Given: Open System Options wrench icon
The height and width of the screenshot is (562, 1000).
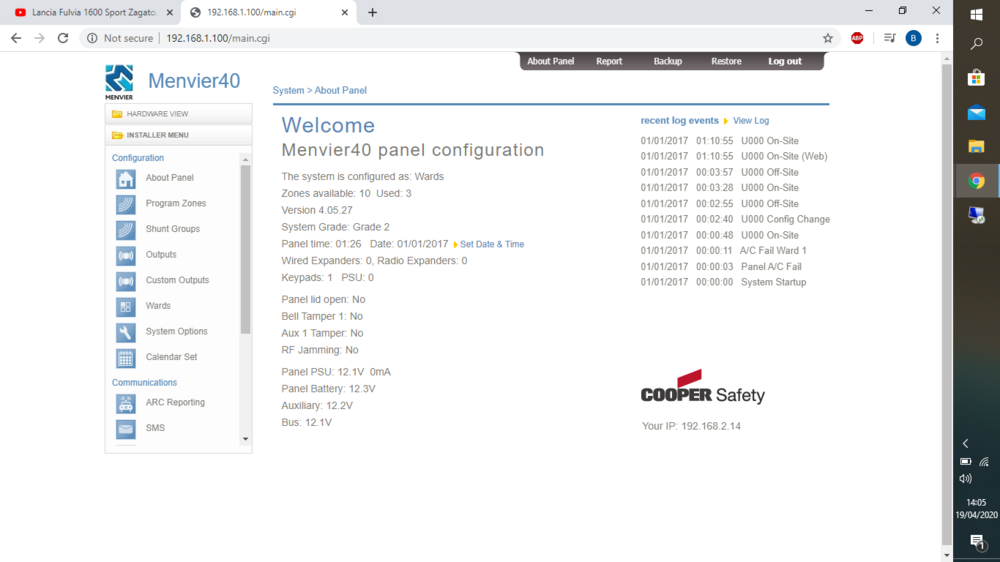Looking at the screenshot, I should pos(125,332).
